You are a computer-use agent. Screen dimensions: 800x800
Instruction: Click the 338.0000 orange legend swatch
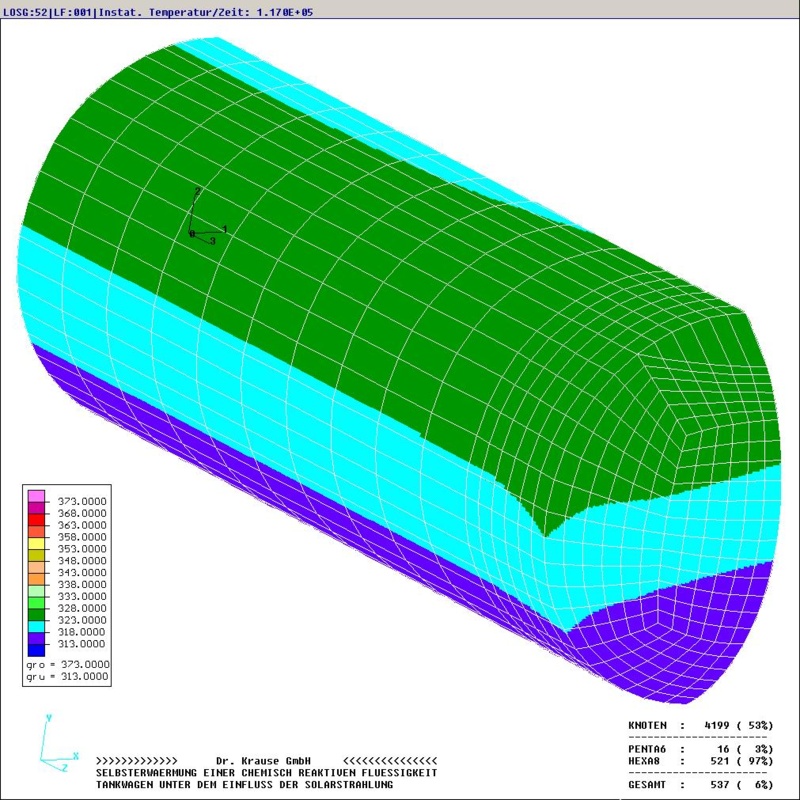[x=36, y=579]
